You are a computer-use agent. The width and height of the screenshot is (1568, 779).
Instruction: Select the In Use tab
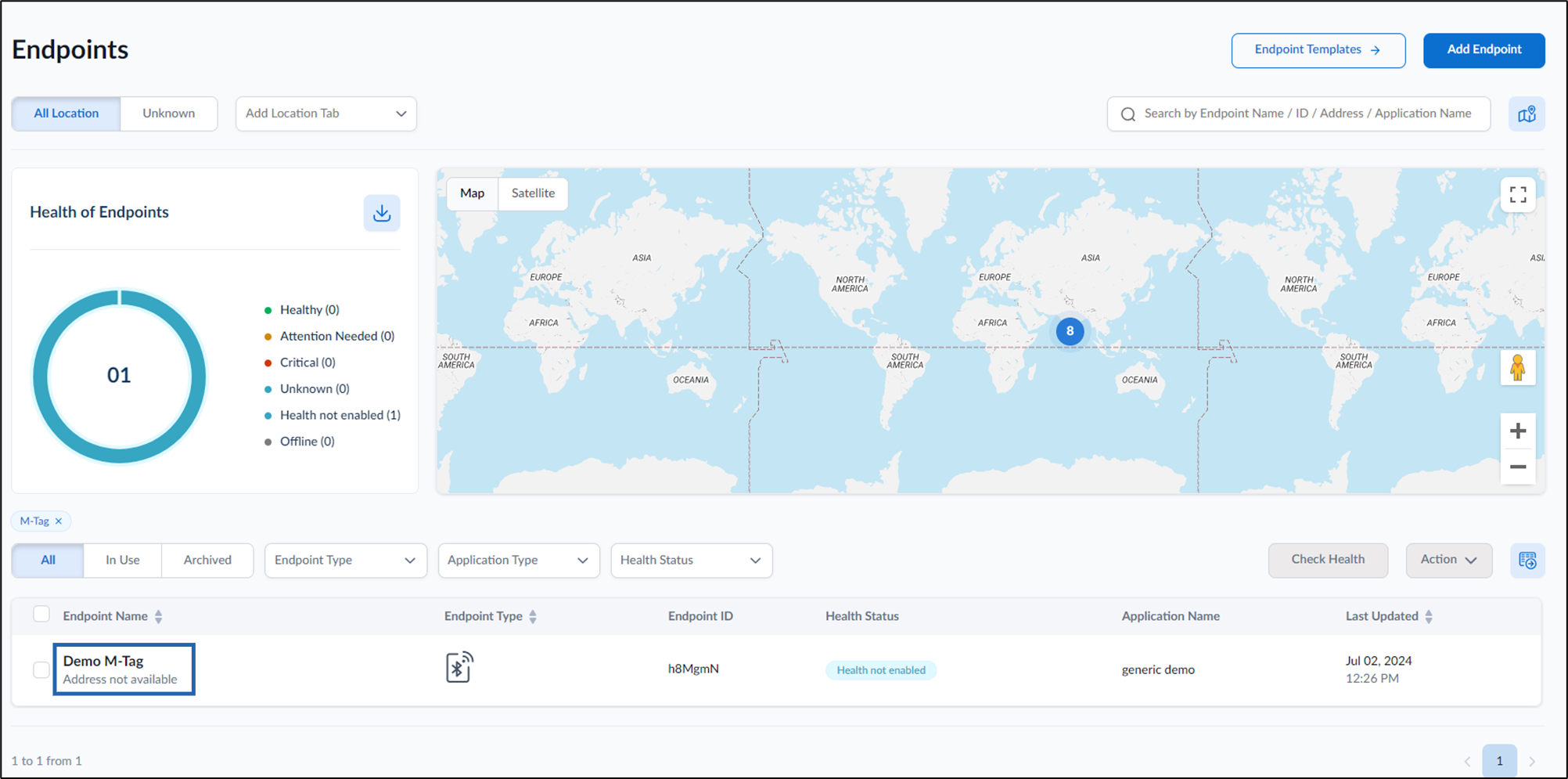pos(123,561)
